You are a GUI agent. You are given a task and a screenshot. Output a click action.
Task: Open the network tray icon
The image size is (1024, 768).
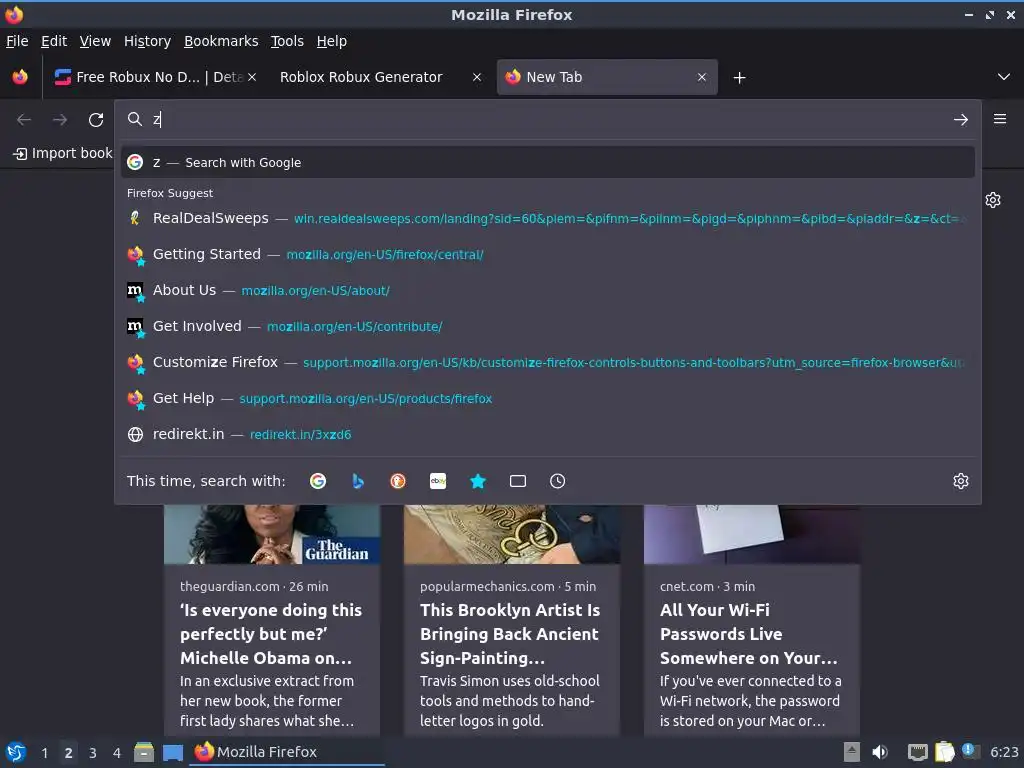click(x=917, y=753)
